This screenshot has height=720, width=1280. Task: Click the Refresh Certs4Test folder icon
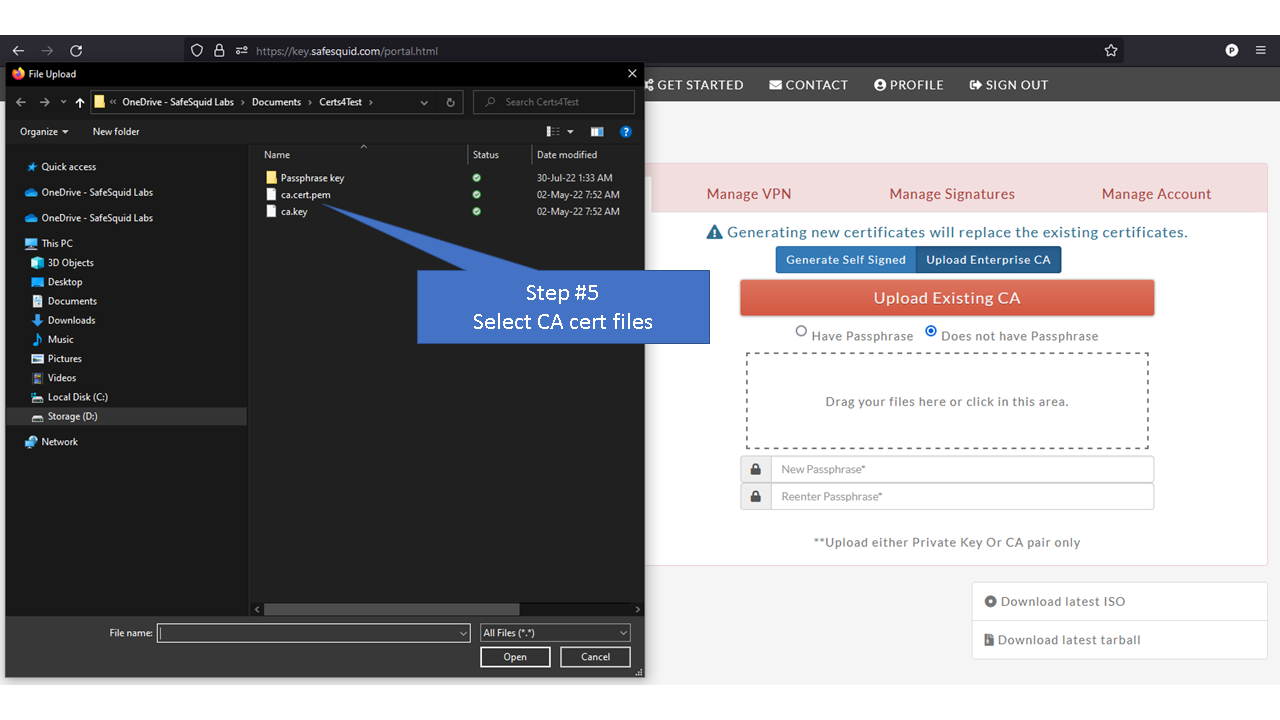tap(449, 102)
